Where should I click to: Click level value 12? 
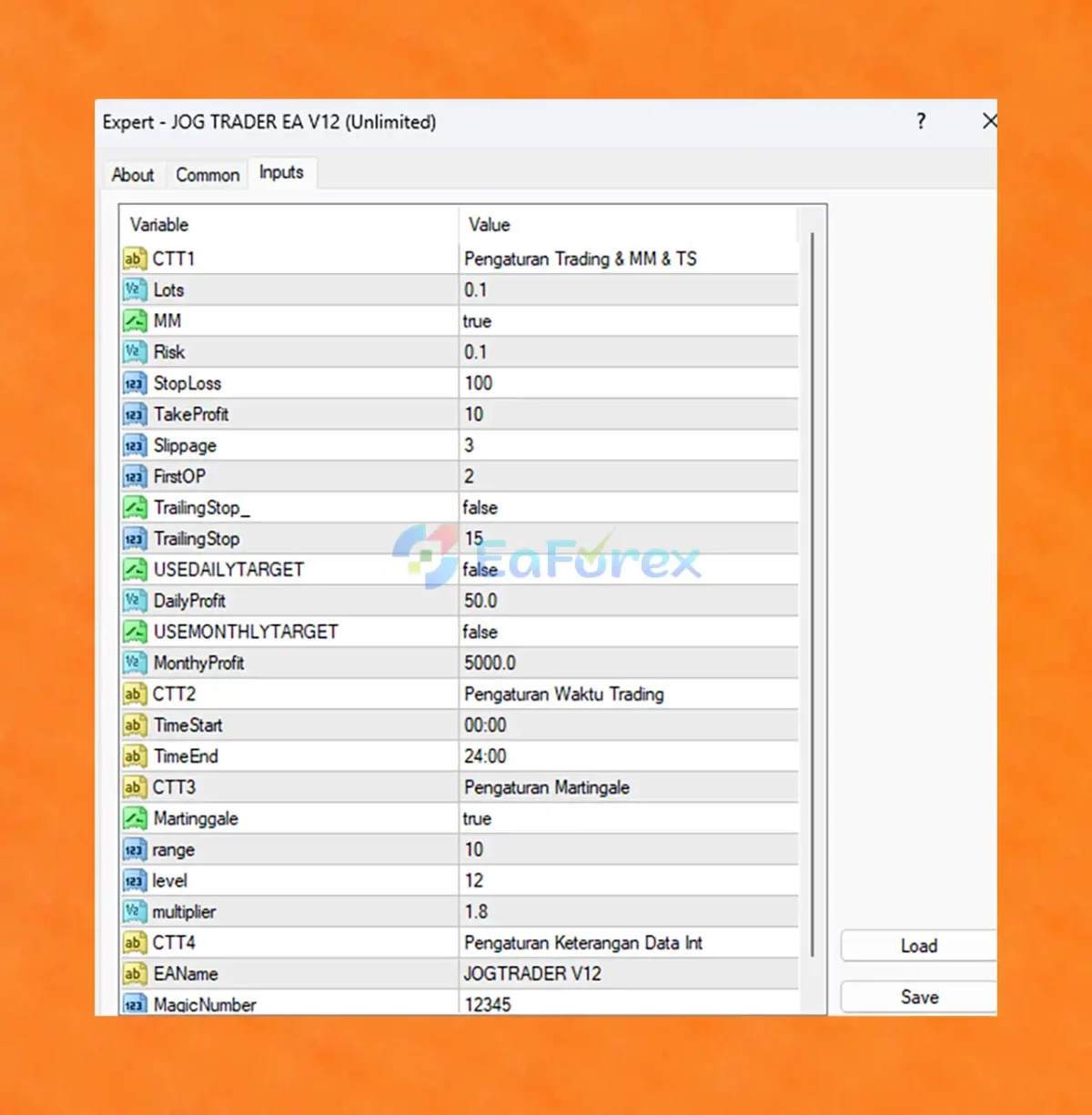click(x=474, y=881)
